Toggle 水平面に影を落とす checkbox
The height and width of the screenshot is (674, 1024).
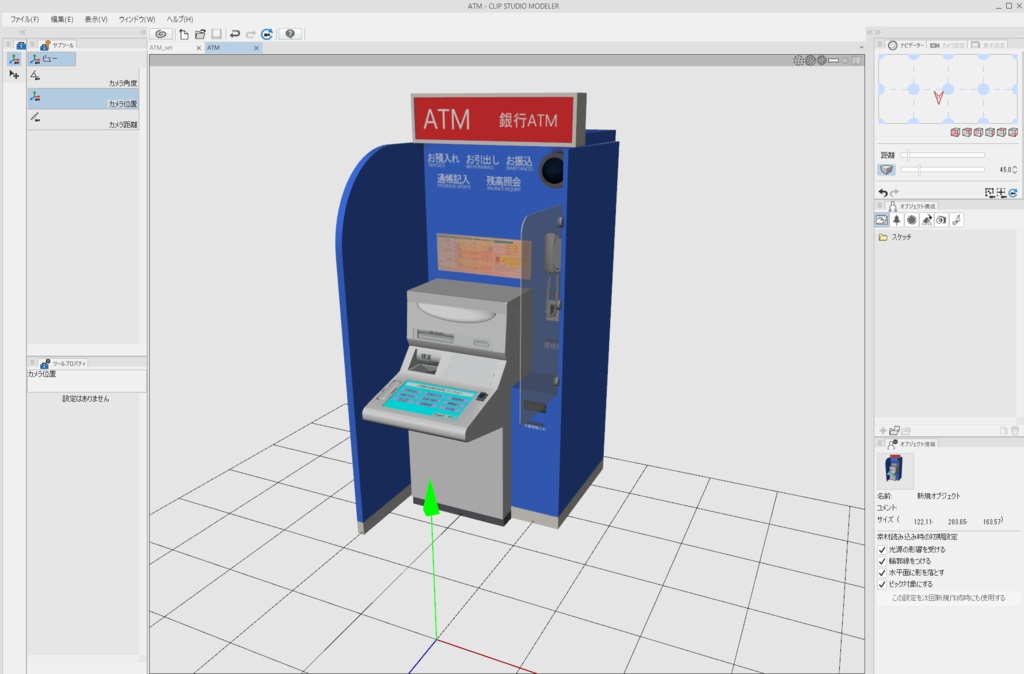click(x=884, y=570)
